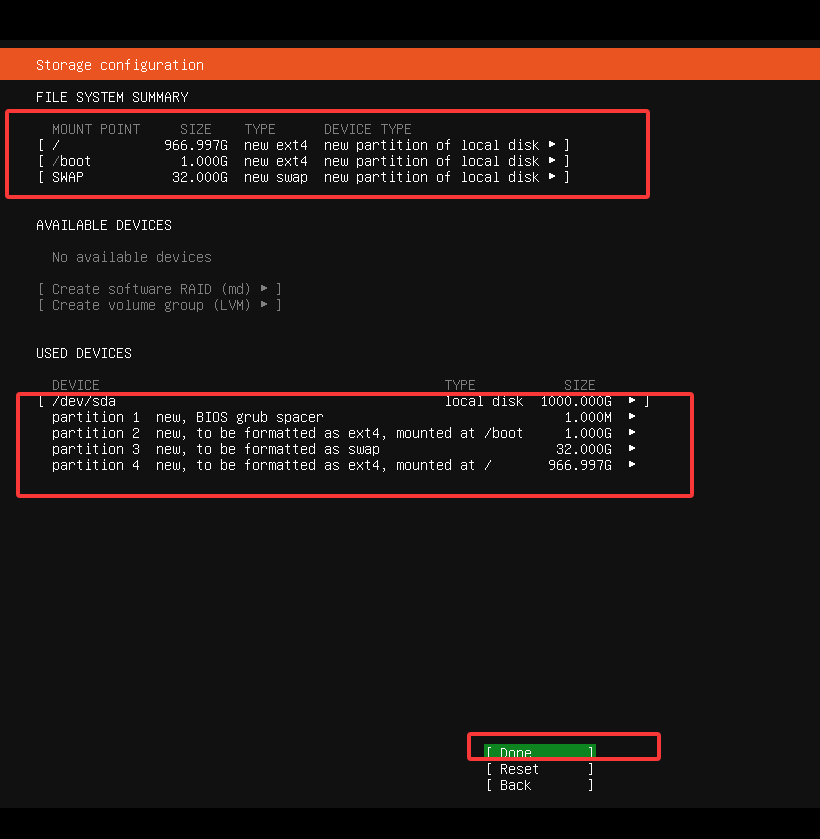Expand options for the / mount point row
820x839 pixels.
(553, 145)
